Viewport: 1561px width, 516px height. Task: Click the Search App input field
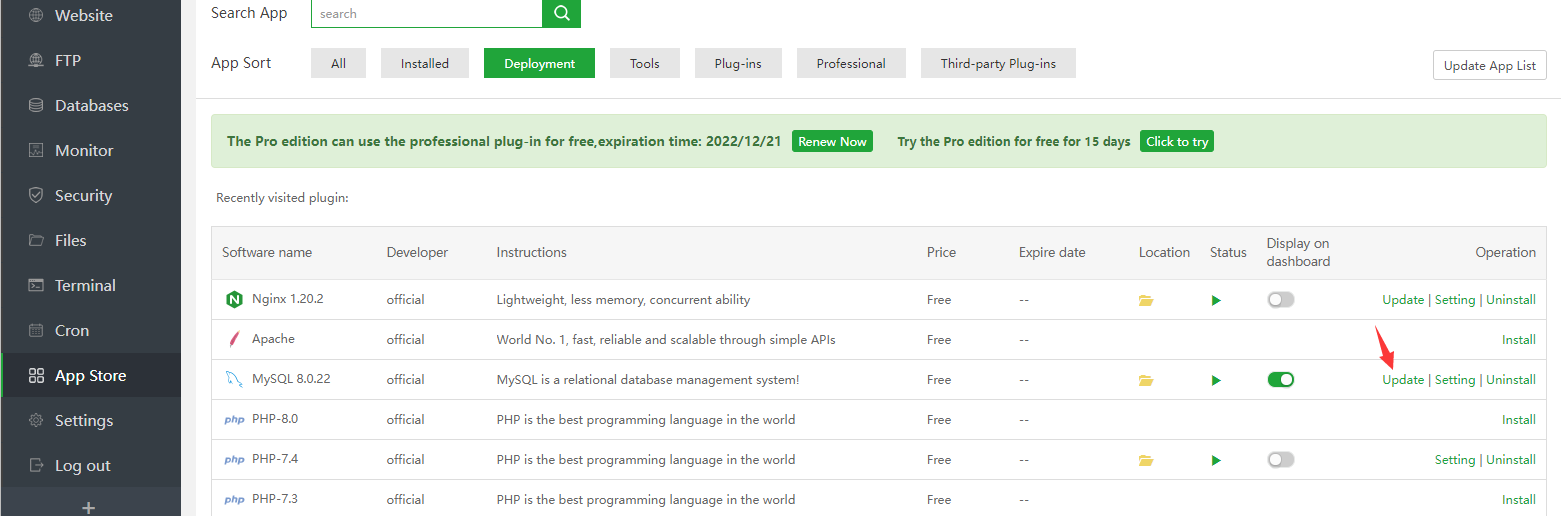(427, 13)
